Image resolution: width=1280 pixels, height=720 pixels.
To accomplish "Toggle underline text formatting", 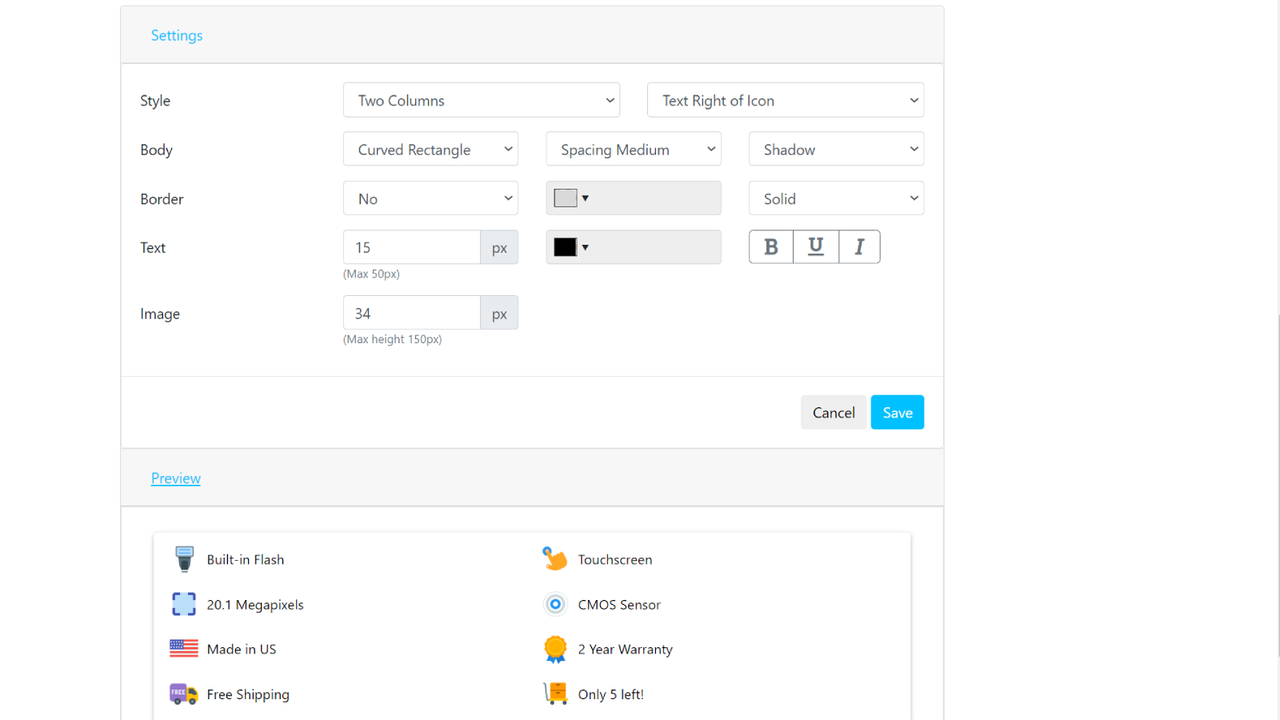I will pos(814,246).
